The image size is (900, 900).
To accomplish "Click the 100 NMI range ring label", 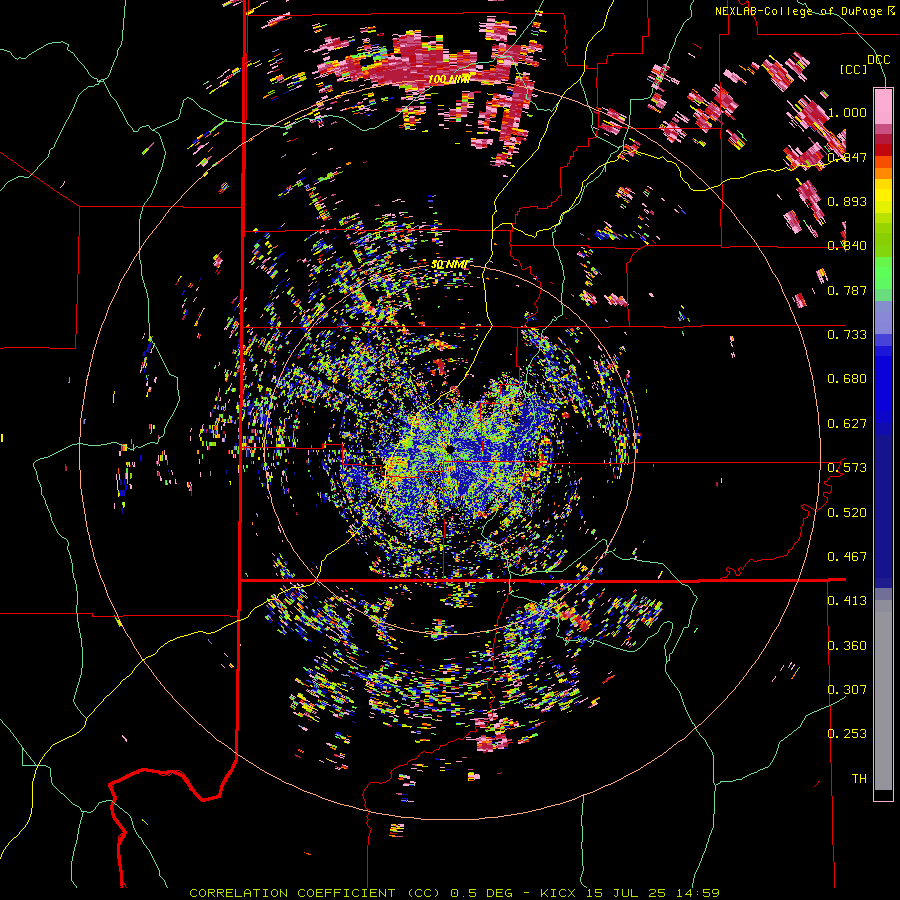I will pos(449,79).
